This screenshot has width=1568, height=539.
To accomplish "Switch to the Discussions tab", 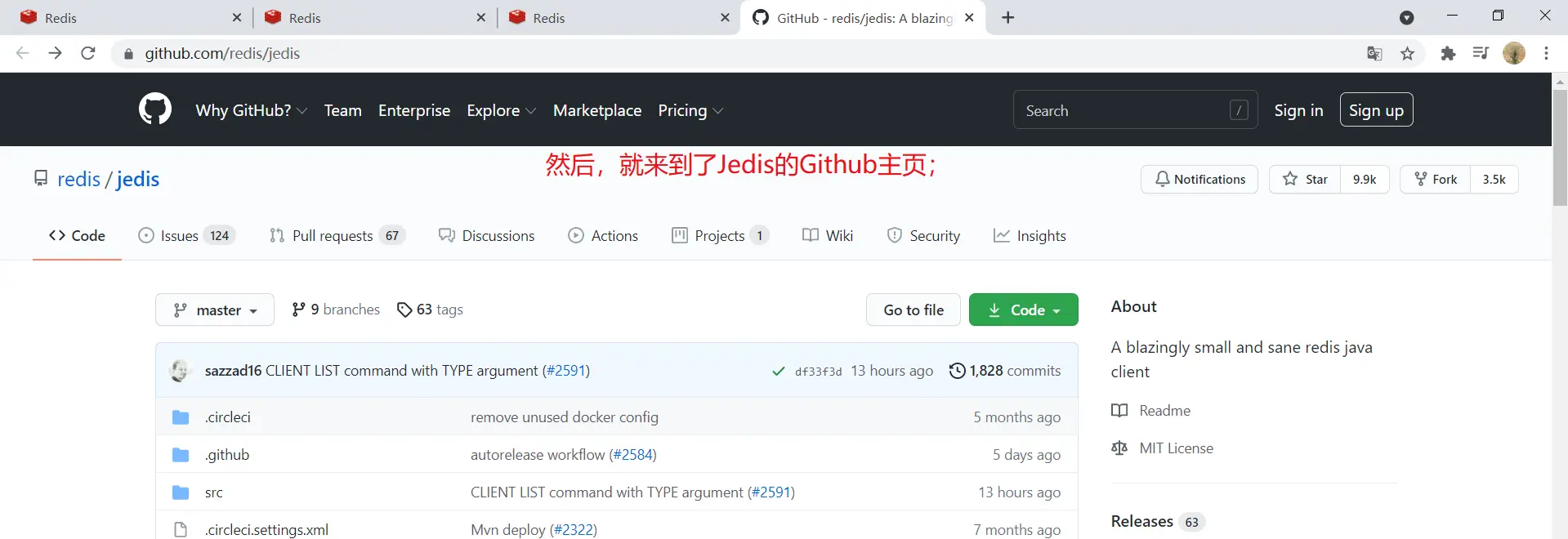I will coord(487,235).
